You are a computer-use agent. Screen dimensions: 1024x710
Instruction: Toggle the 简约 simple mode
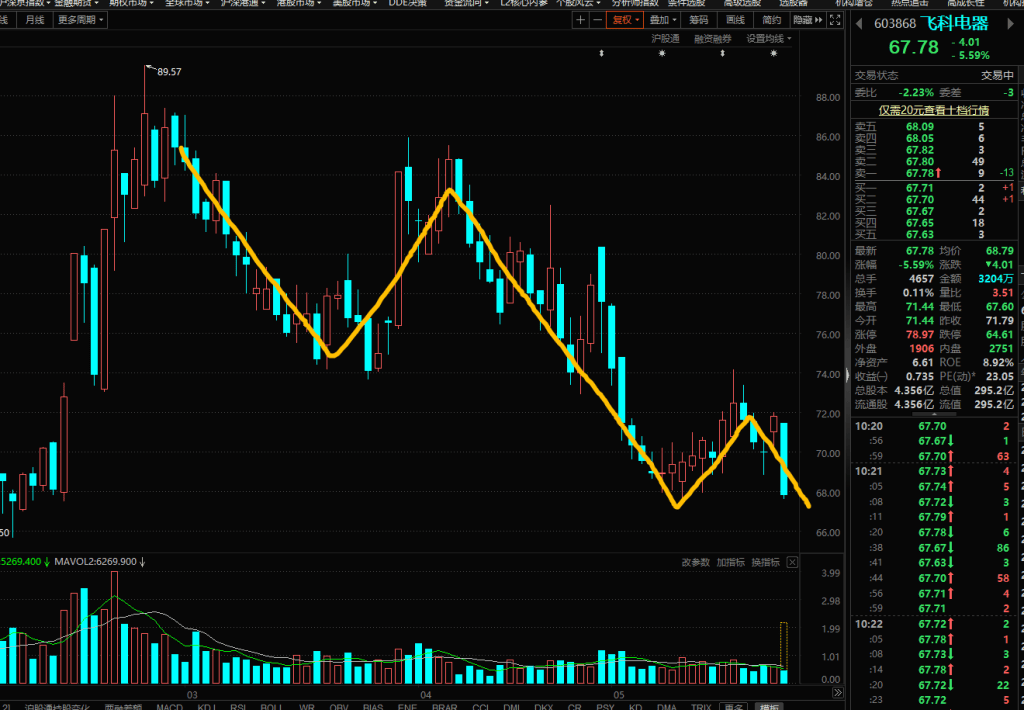pos(771,20)
